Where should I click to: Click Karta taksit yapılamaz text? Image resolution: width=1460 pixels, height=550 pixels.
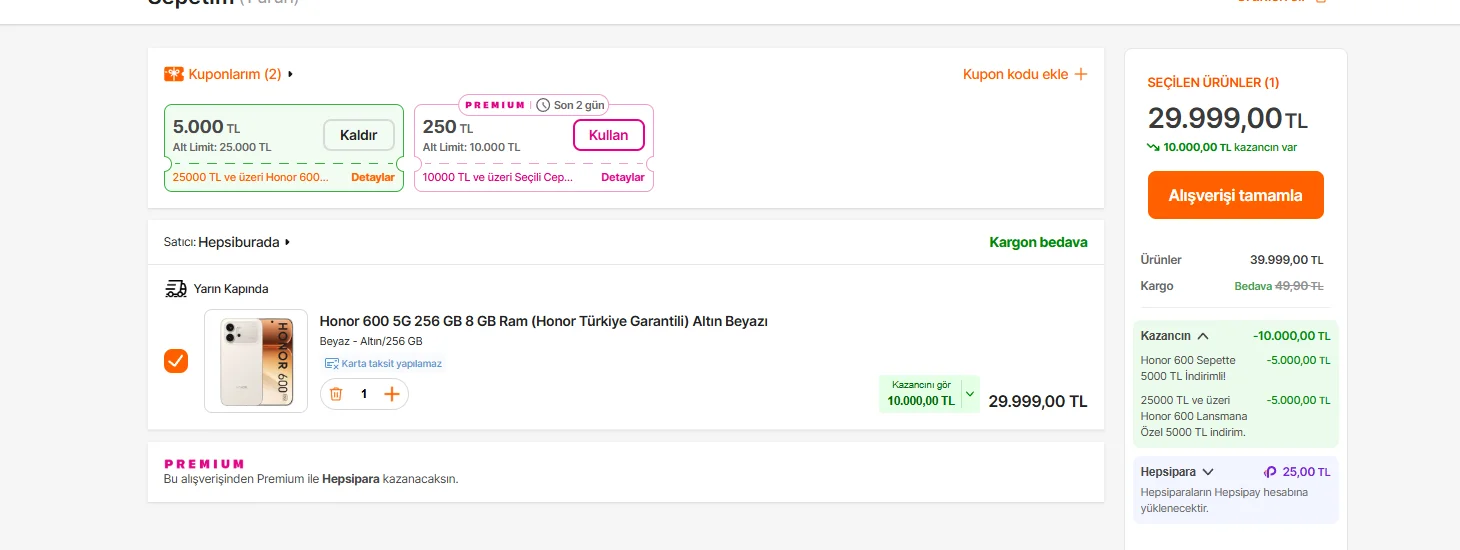[x=392, y=364]
